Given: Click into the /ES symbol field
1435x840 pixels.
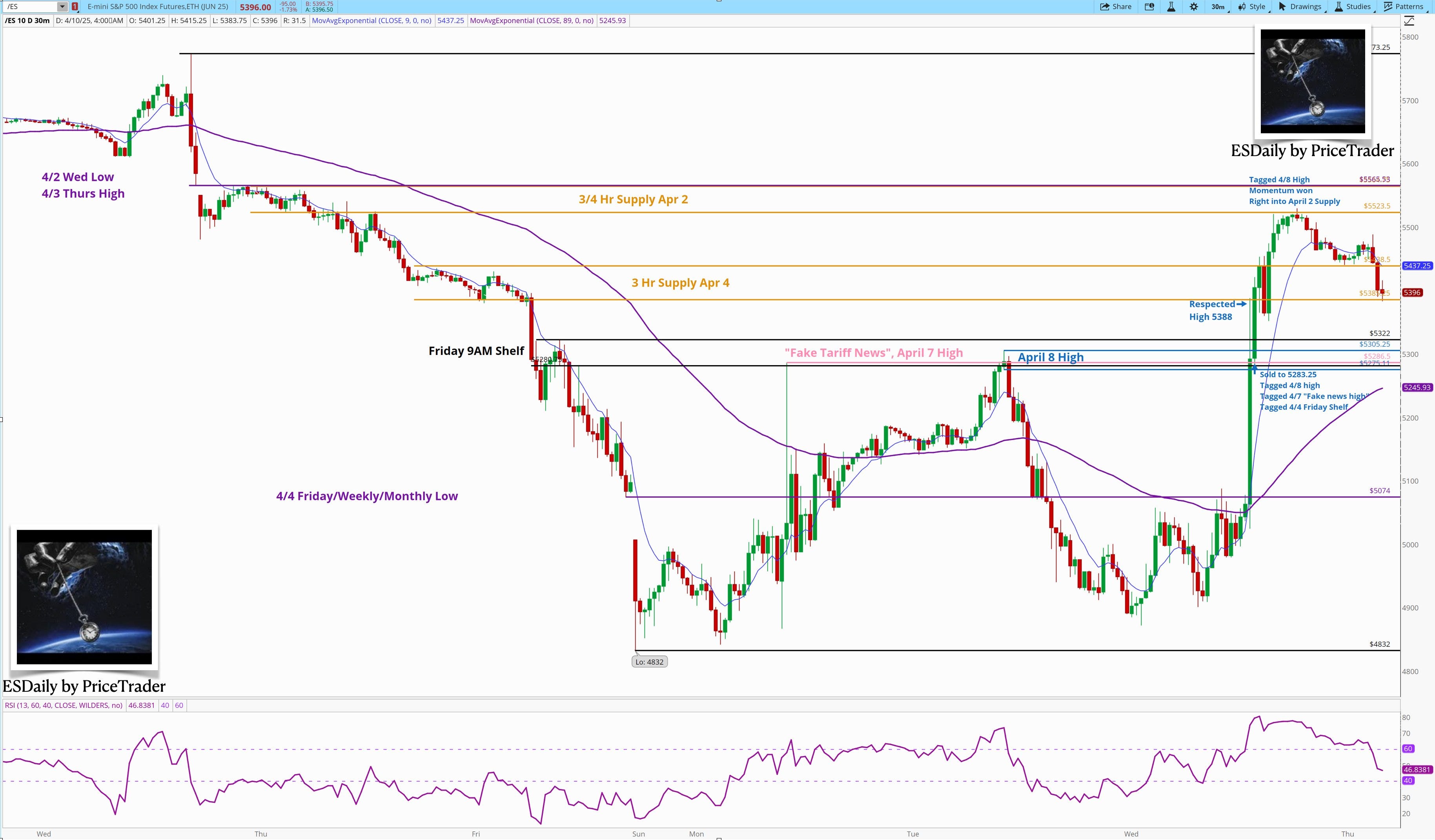Looking at the screenshot, I should (x=29, y=7).
